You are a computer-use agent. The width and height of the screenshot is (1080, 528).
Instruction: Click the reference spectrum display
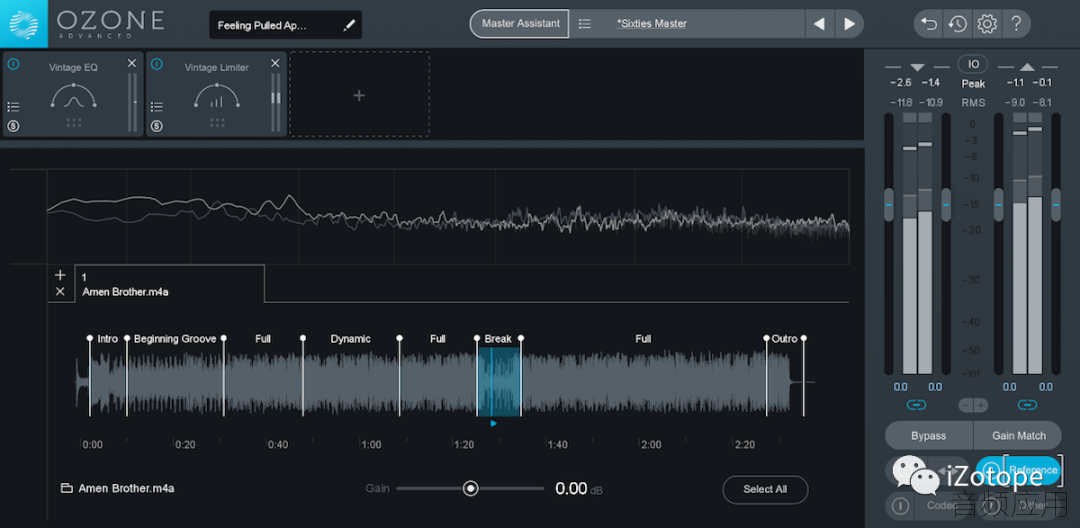(448, 216)
